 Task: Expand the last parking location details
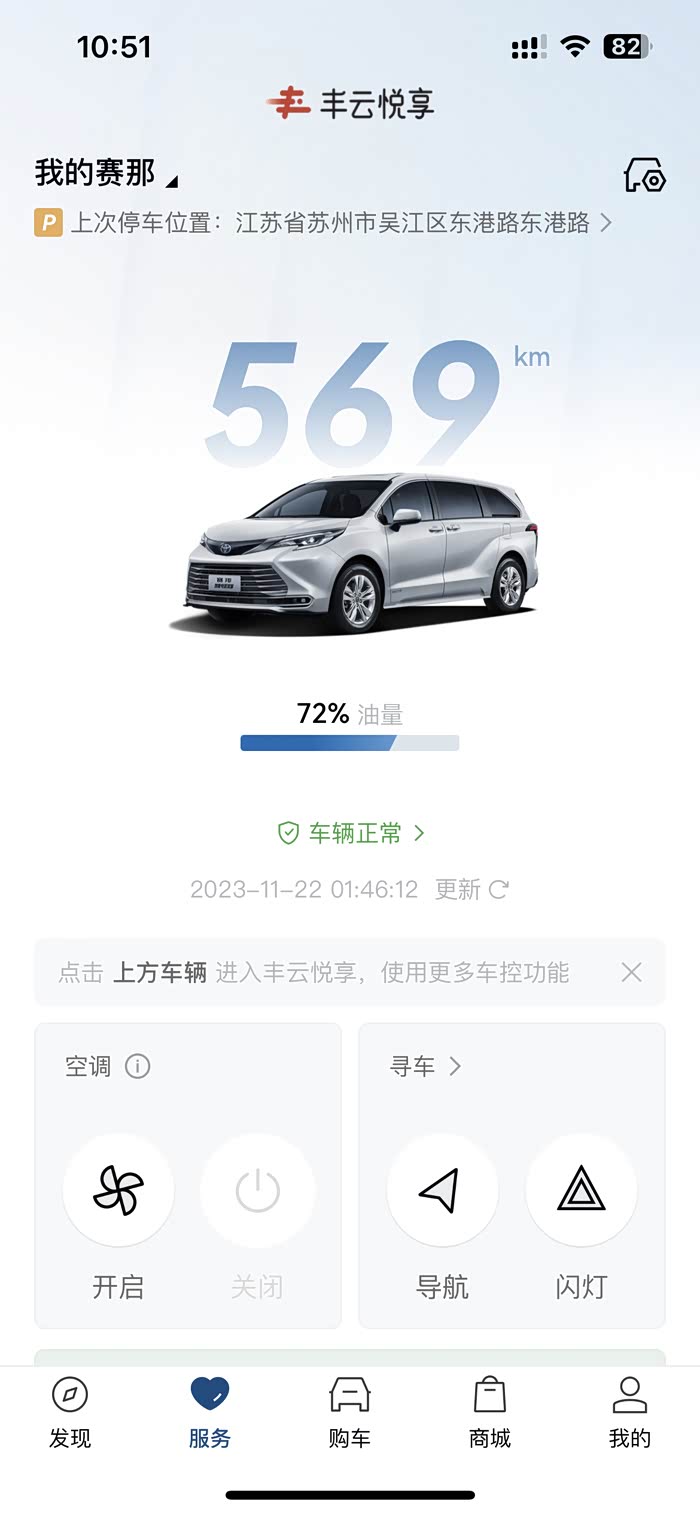click(605, 223)
